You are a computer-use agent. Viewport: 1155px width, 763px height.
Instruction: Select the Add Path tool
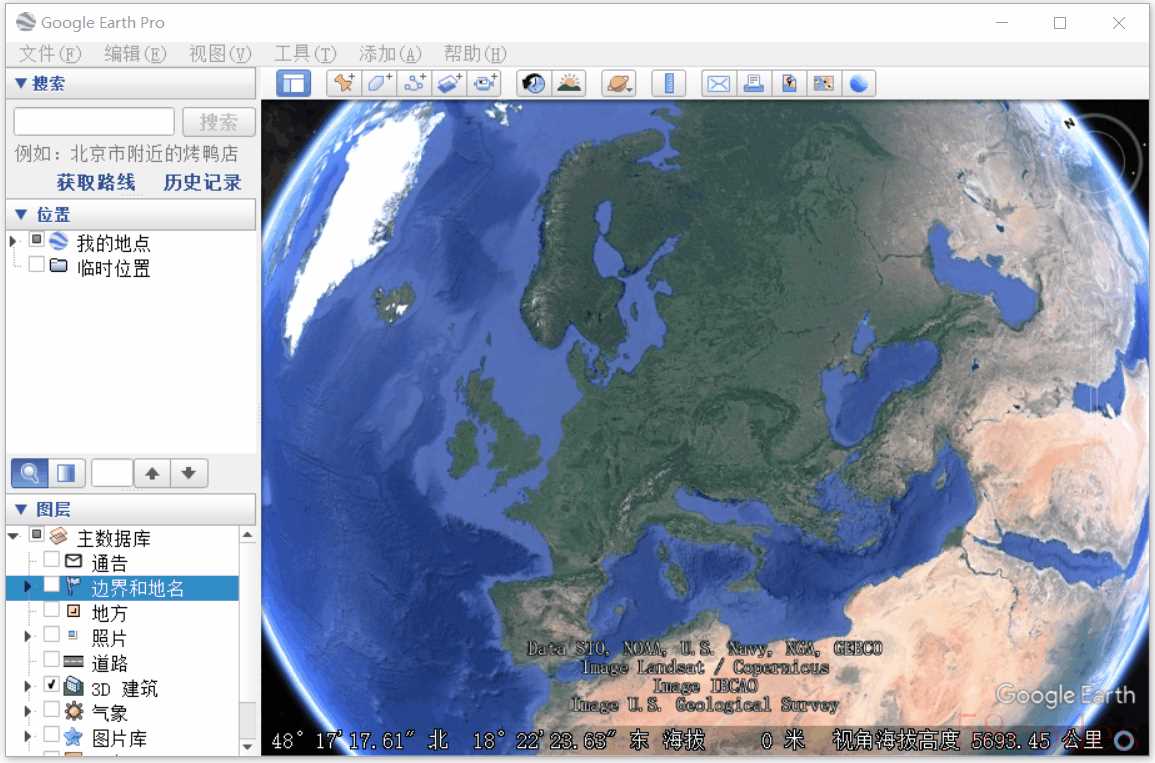click(x=415, y=84)
